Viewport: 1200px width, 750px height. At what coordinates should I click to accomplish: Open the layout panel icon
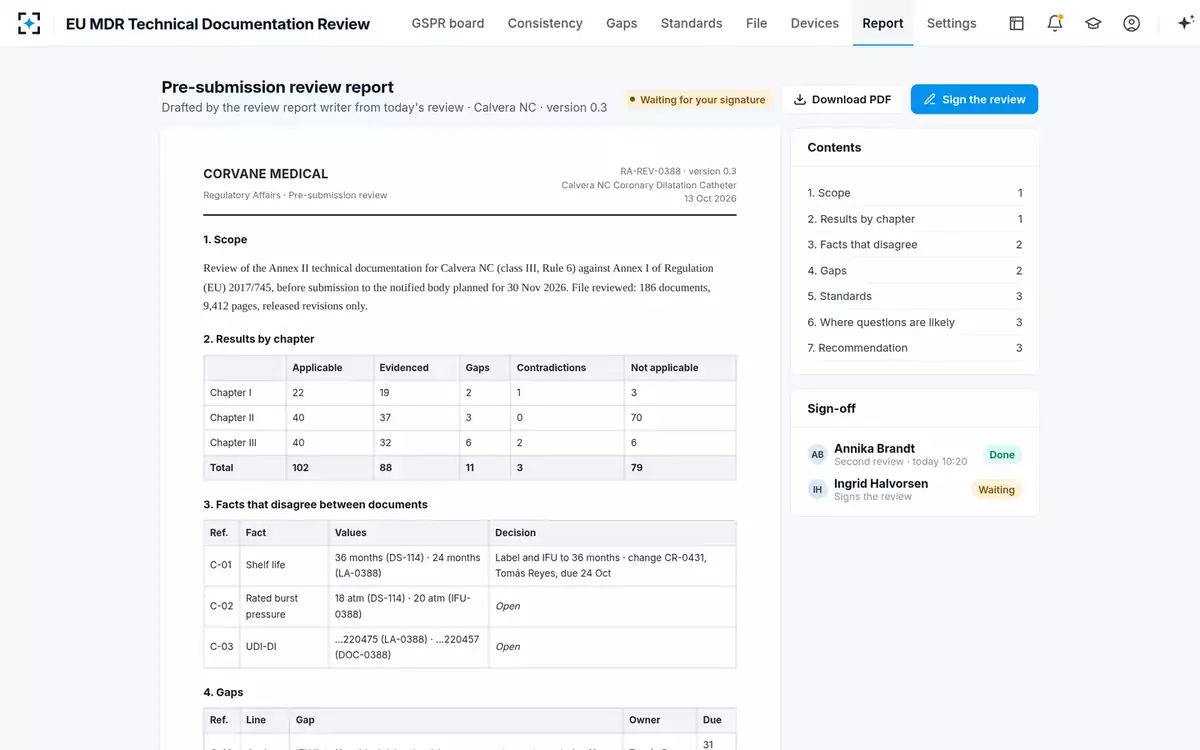1016,23
